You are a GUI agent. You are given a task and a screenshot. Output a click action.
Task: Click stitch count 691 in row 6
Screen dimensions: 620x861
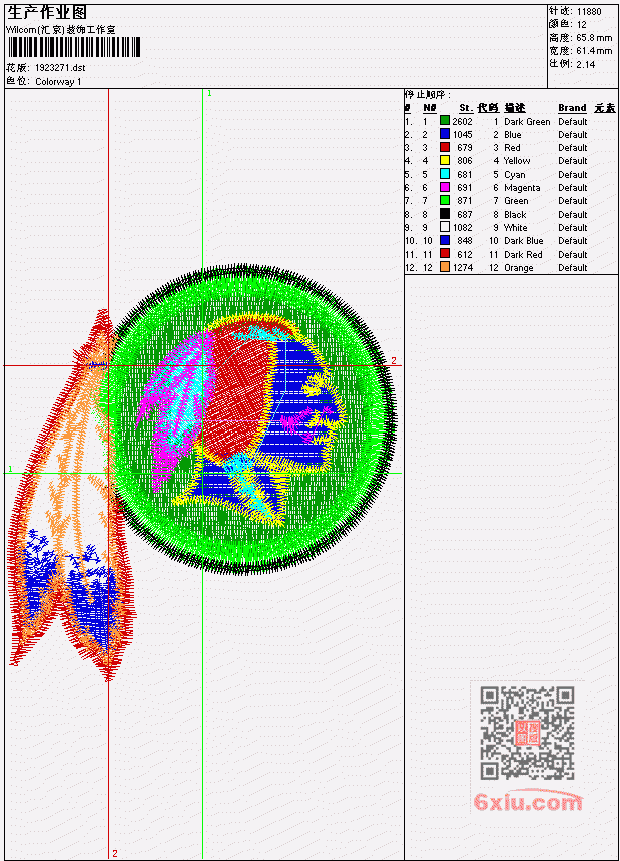coord(465,188)
